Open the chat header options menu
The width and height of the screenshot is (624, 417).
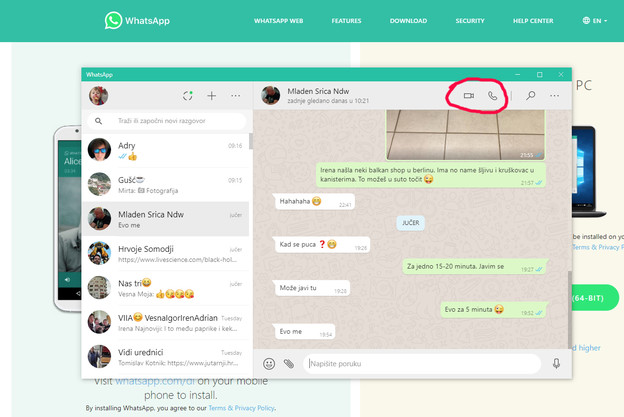tap(554, 95)
